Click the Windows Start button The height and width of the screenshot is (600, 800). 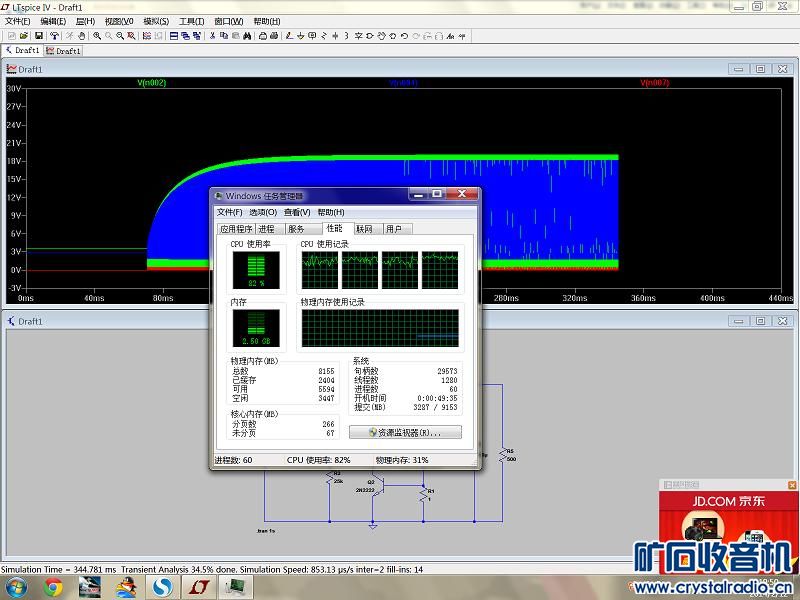(16, 587)
